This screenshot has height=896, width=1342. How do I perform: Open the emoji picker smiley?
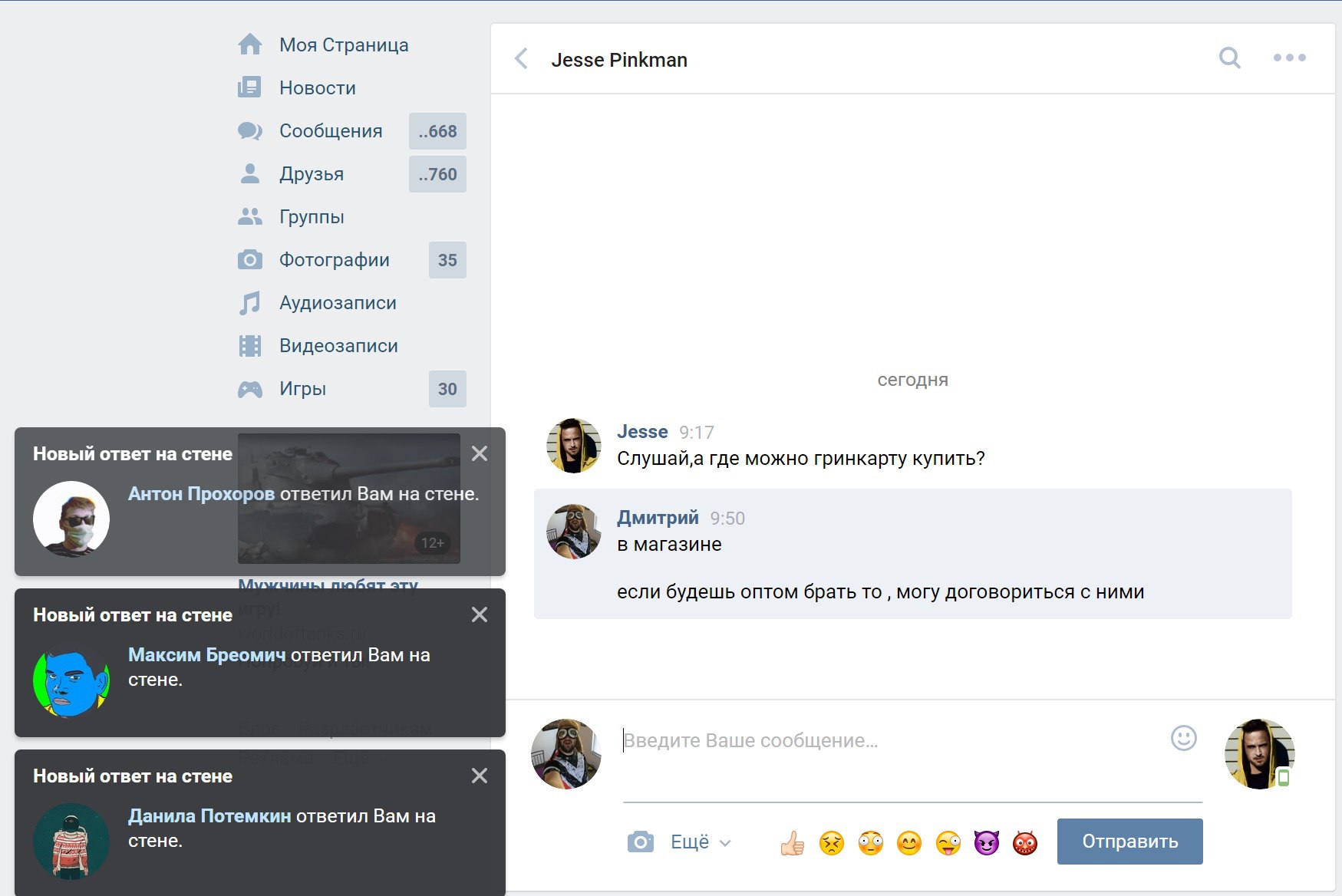[x=1184, y=738]
